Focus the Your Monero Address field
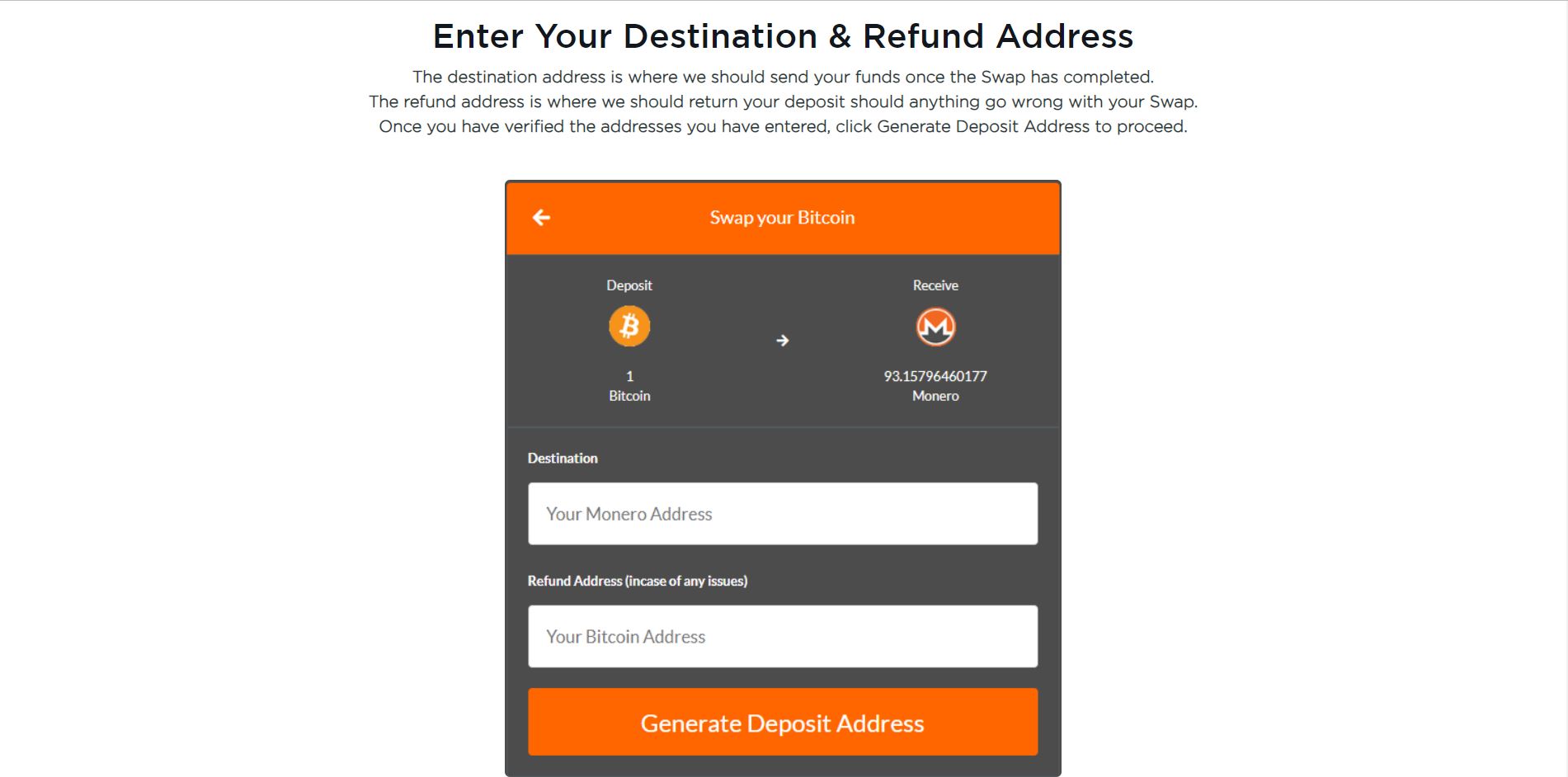 783,514
